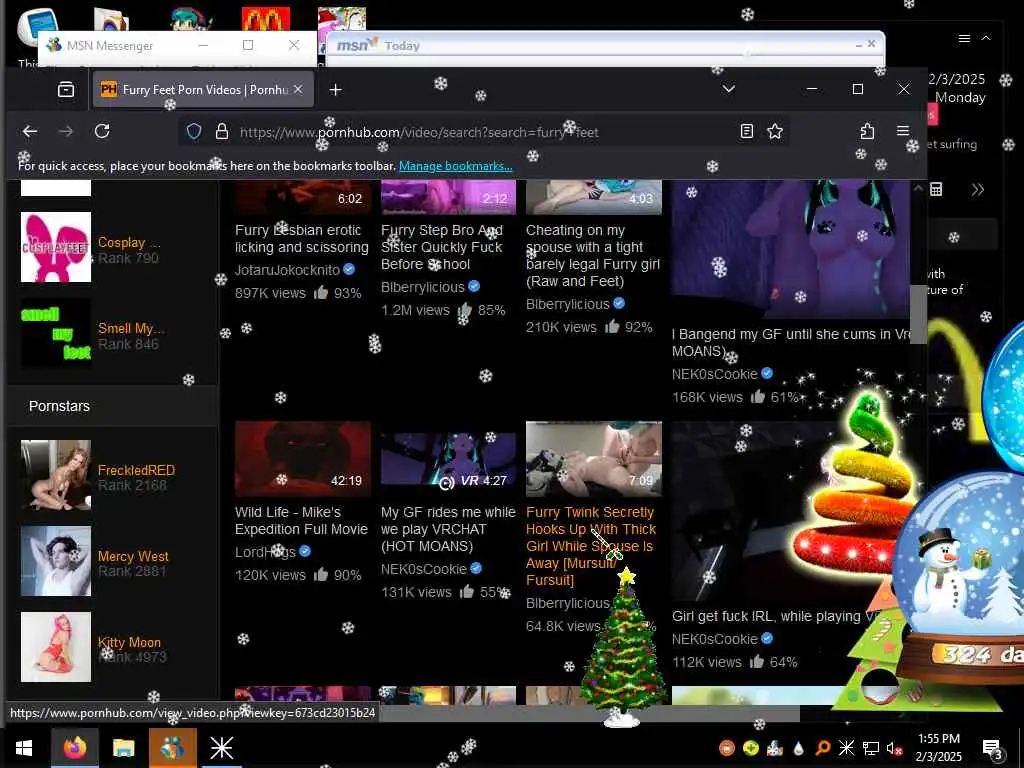Bookmark this page with the star icon
Image resolution: width=1024 pixels, height=768 pixels.
coord(775,131)
